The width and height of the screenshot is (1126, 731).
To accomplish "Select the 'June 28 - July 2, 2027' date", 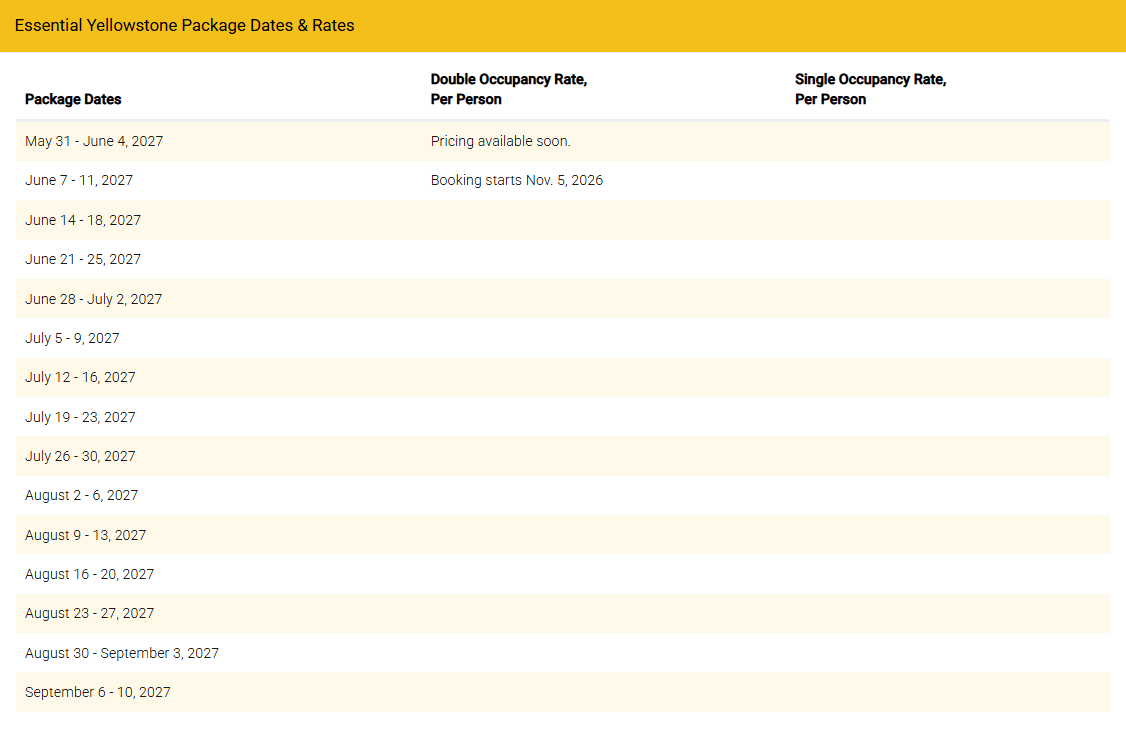I will (93, 299).
